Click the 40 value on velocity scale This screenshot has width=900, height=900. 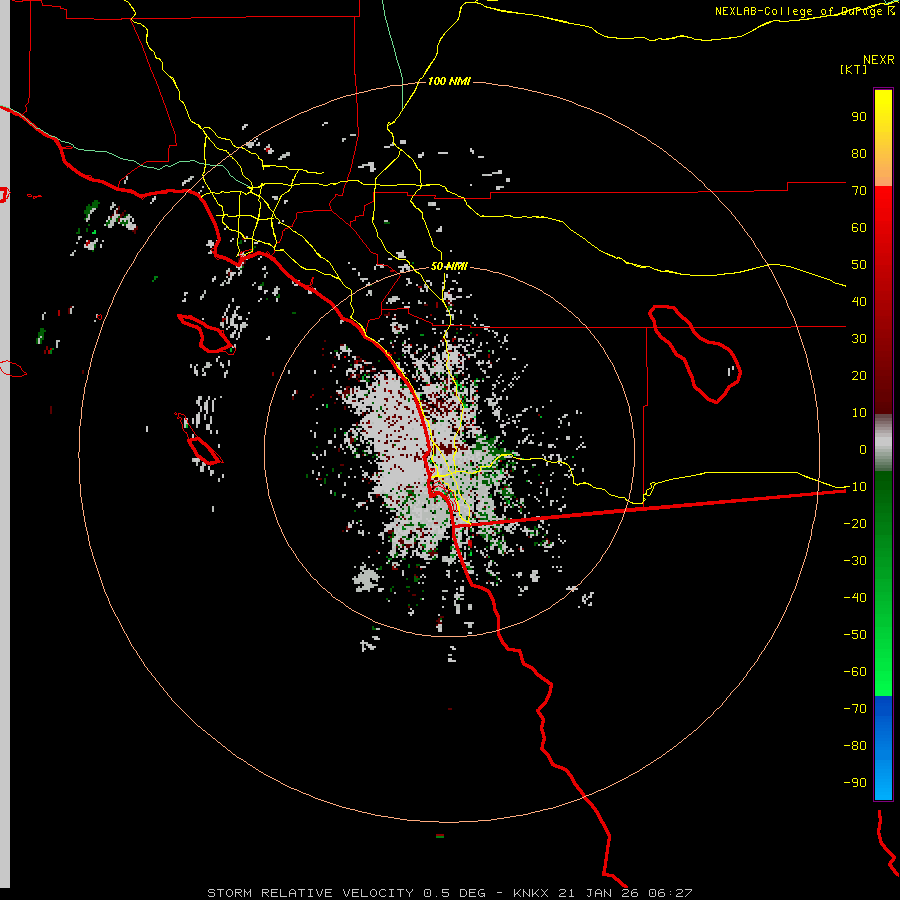[859, 302]
